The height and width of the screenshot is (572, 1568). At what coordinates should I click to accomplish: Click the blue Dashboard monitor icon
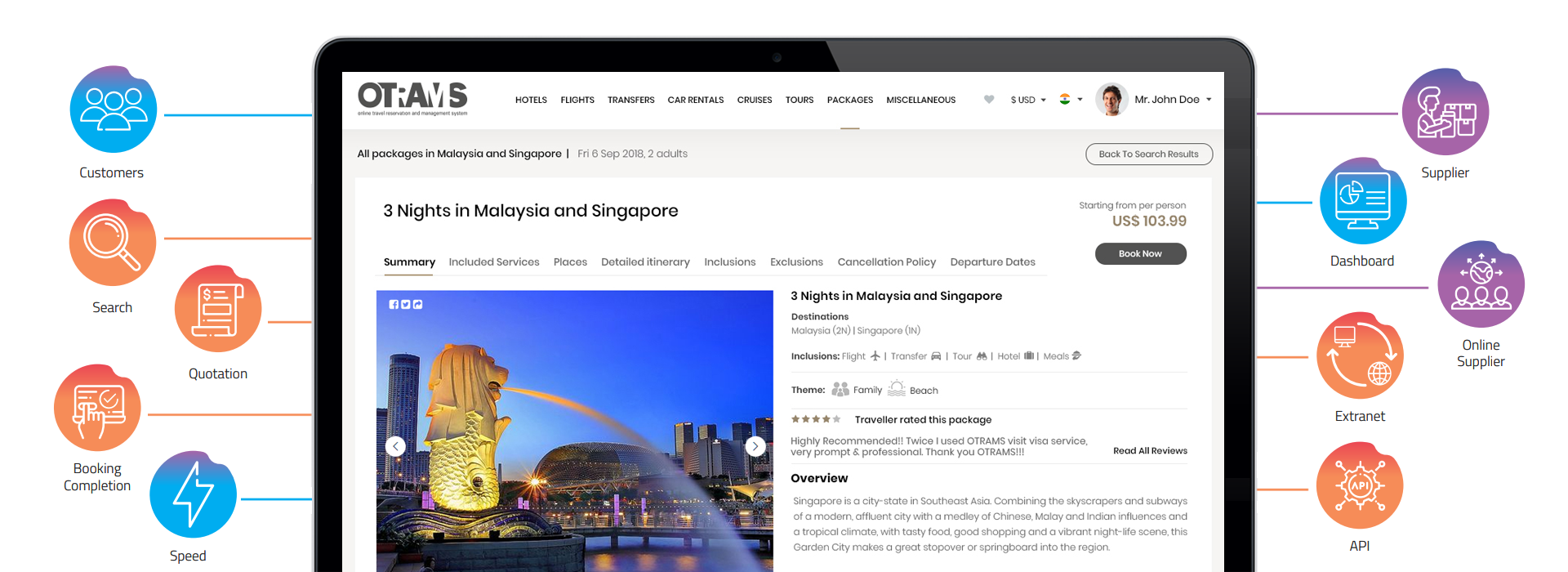tap(1363, 201)
